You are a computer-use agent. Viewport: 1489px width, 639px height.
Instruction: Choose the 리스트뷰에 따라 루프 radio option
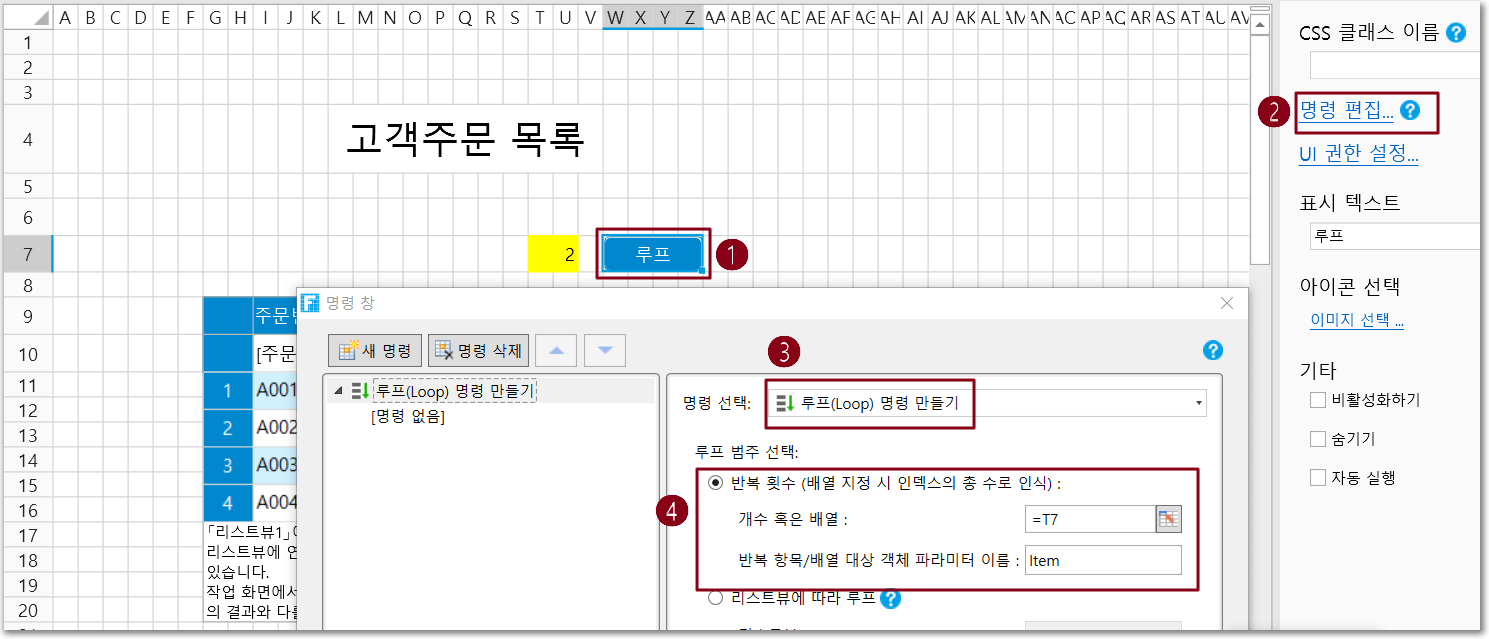point(715,599)
